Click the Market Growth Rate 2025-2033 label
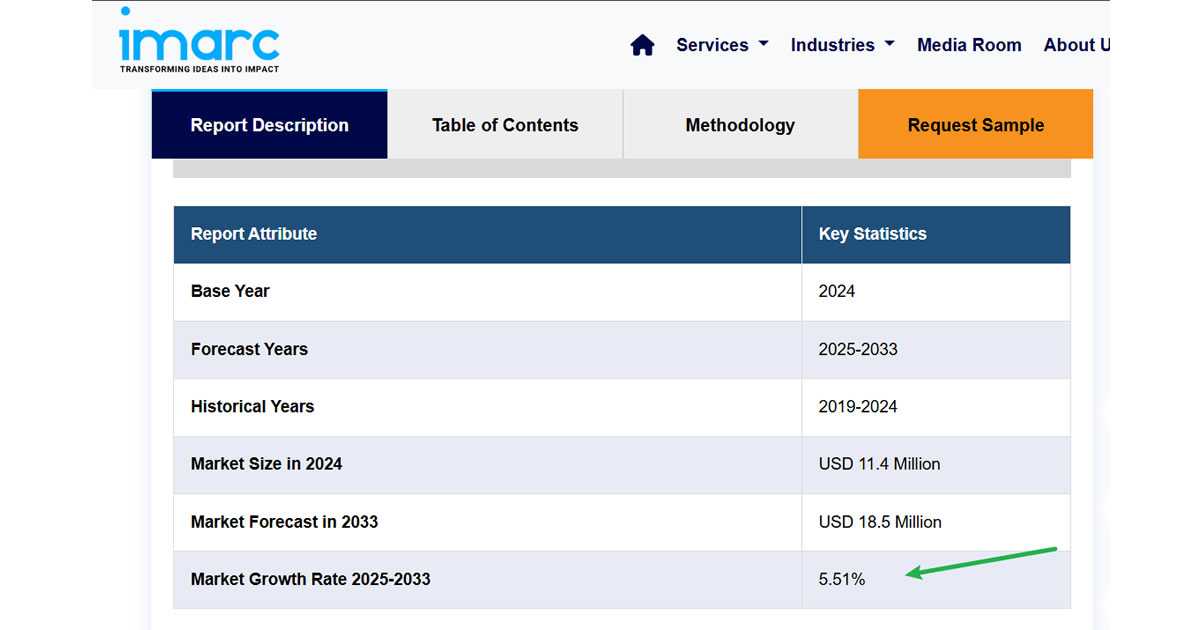The width and height of the screenshot is (1200, 630). click(x=311, y=579)
